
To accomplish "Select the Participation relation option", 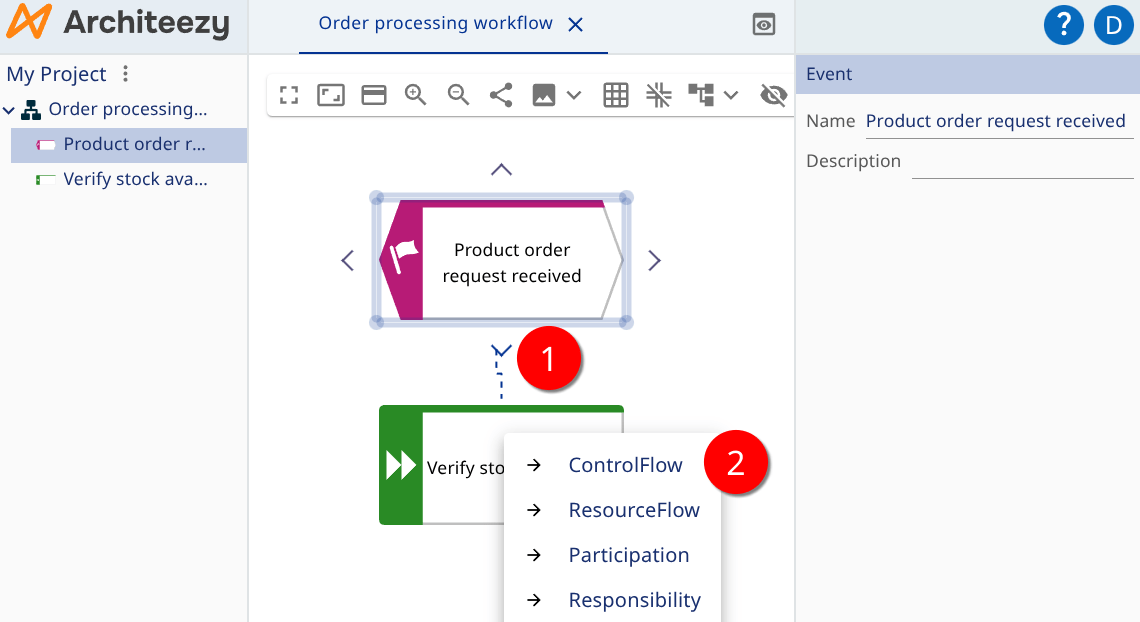I will (628, 555).
